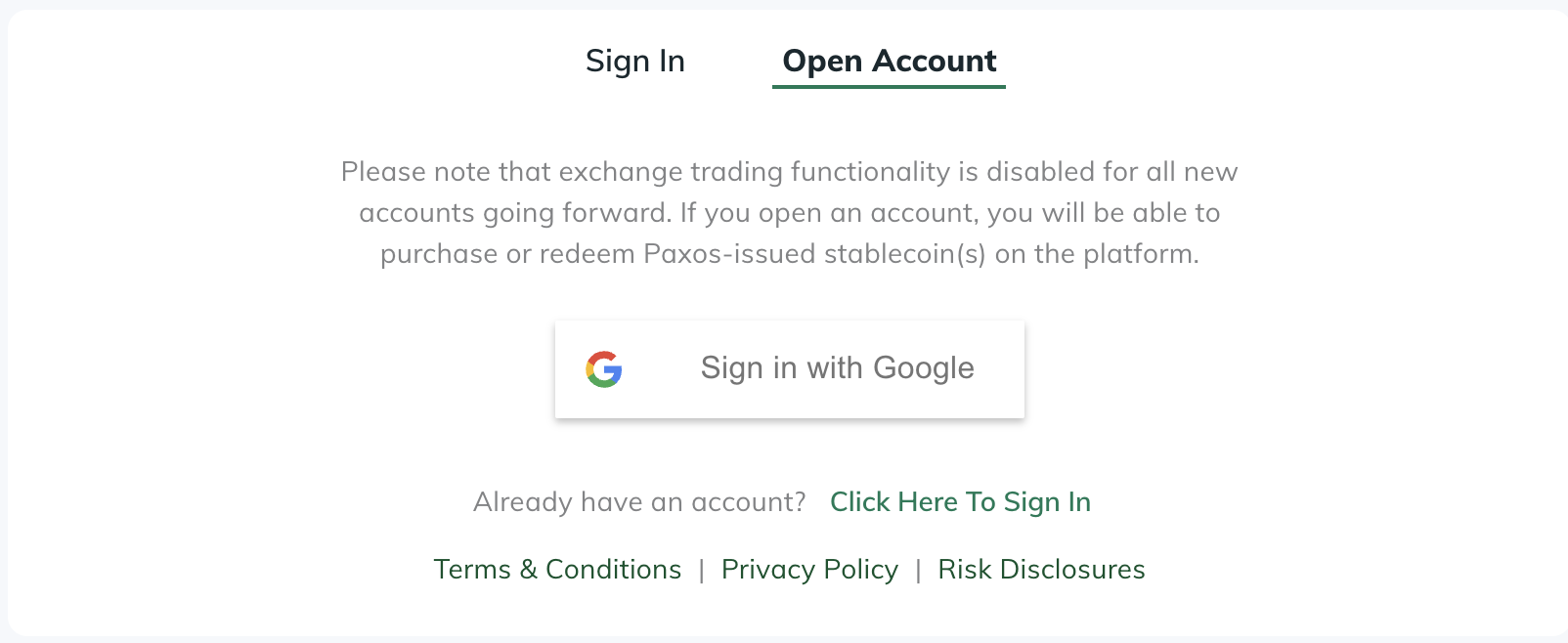Click the "purchase or redeem Paxos-issued stablecoin(s)" line
1568x643 pixels.
coord(789,254)
